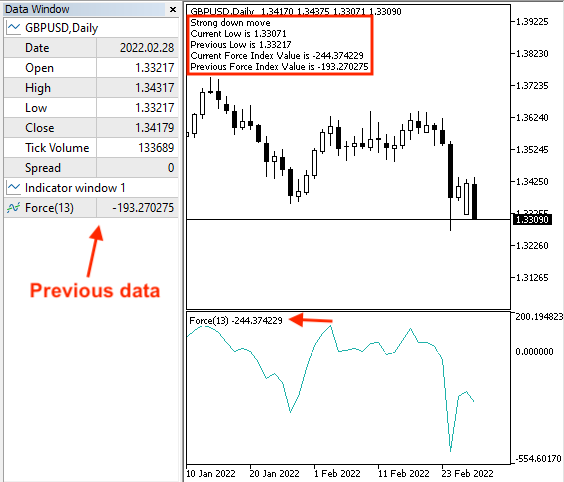Click 'Previous Low is 1.33217' comment line
Screen dimensions: 564x482
241,45
